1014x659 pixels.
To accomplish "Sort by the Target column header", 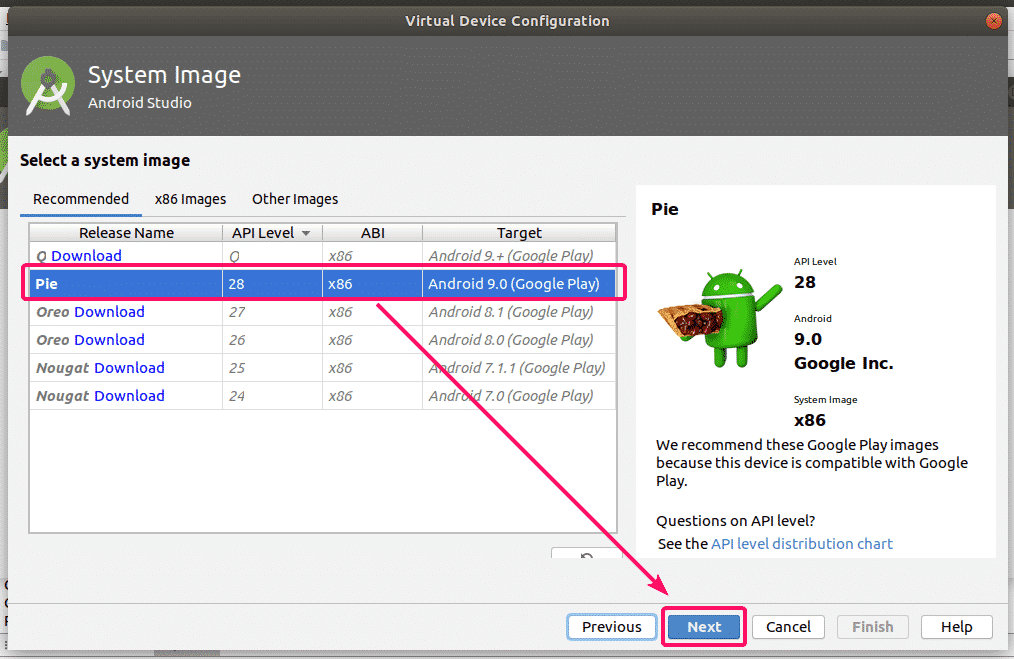I will pyautogui.click(x=519, y=233).
